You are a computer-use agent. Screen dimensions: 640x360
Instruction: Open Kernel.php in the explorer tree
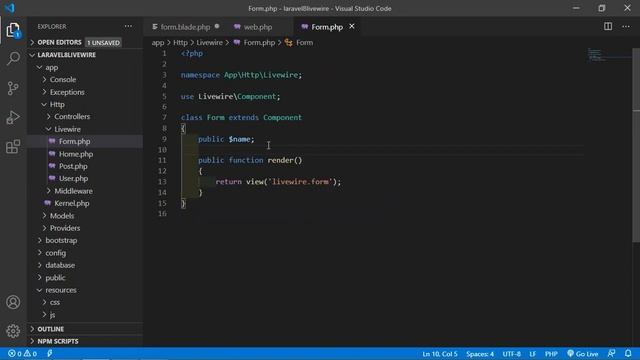click(72, 203)
